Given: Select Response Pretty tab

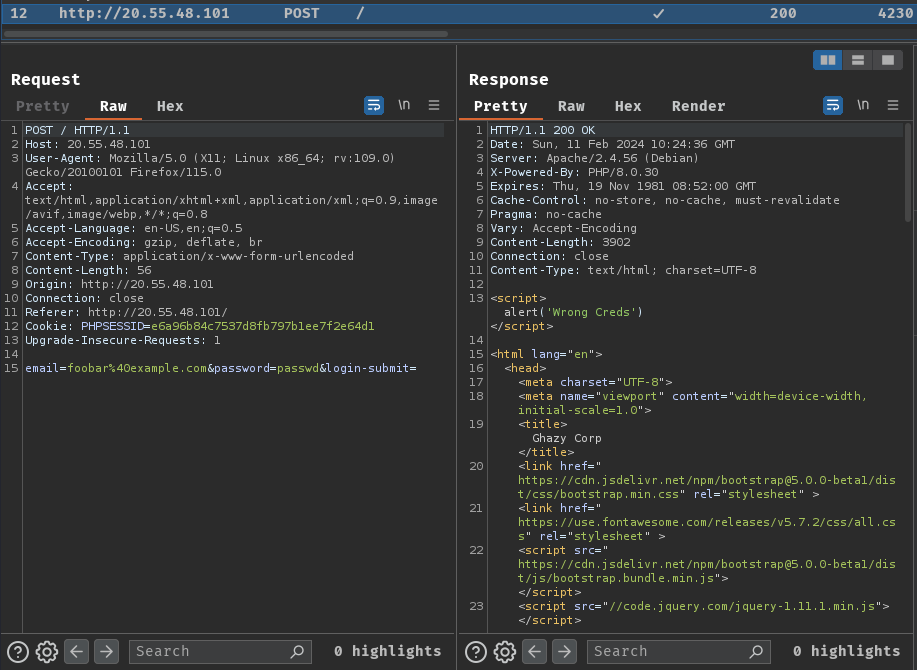Looking at the screenshot, I should coord(501,106).
